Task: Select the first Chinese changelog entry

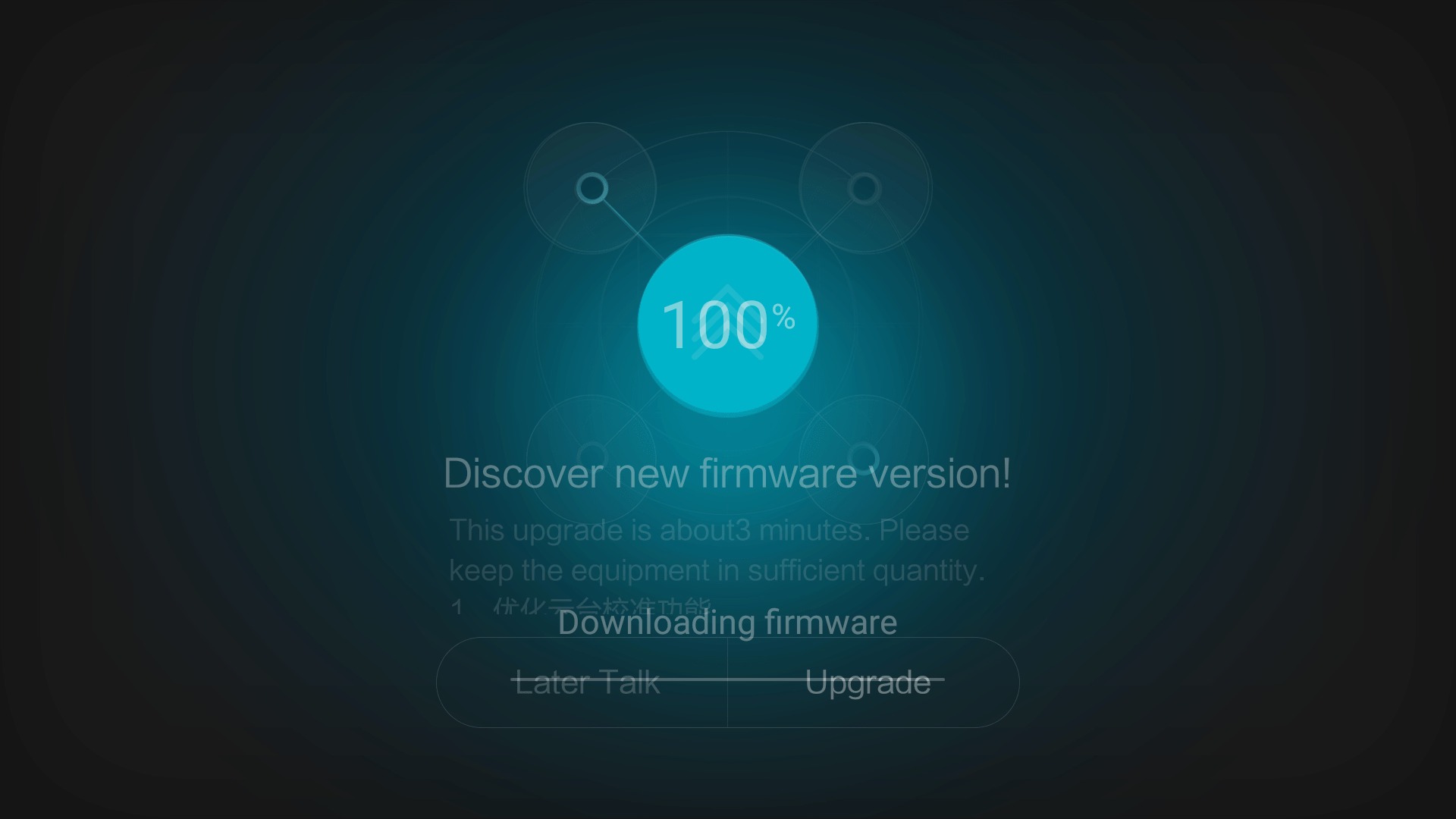Action: (x=580, y=606)
